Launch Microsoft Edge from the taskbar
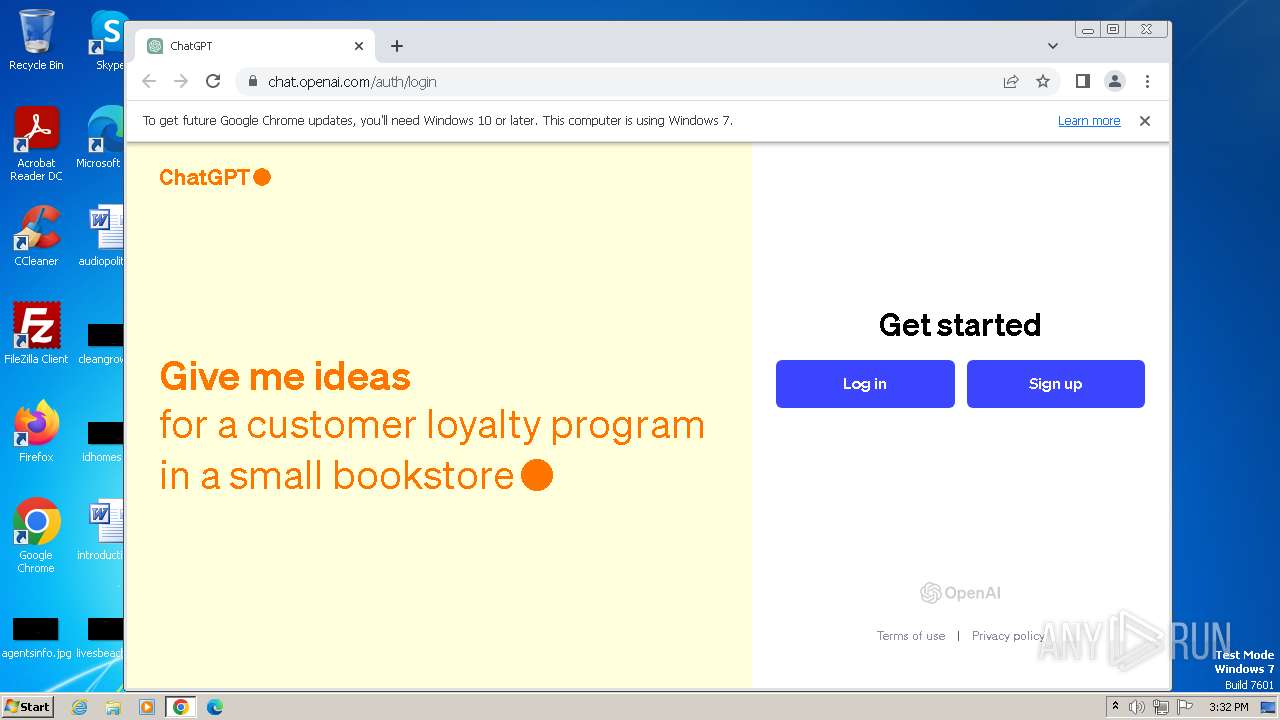The width and height of the screenshot is (1280, 720). click(215, 707)
